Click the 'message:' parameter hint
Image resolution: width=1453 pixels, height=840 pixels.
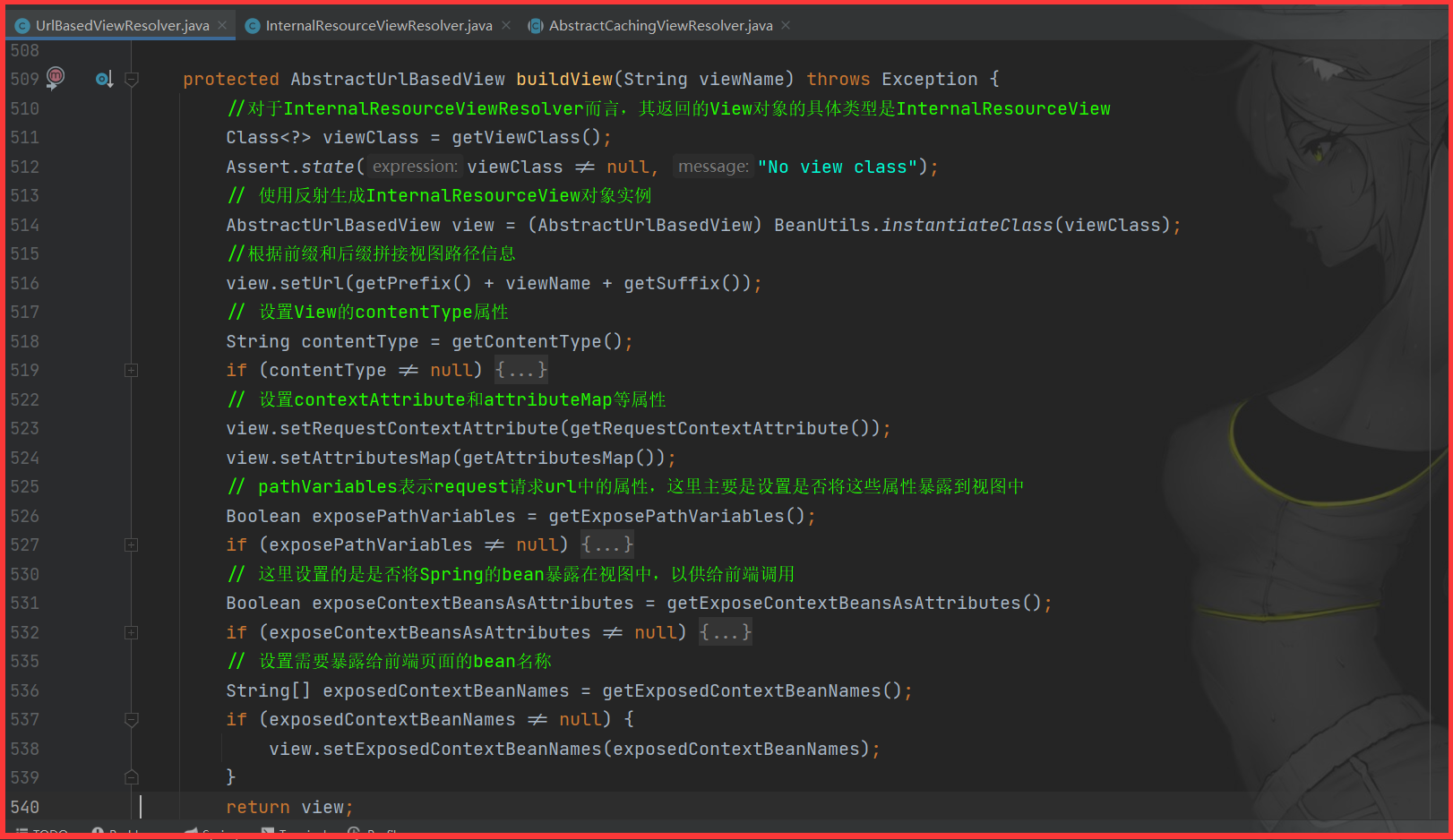pos(713,167)
